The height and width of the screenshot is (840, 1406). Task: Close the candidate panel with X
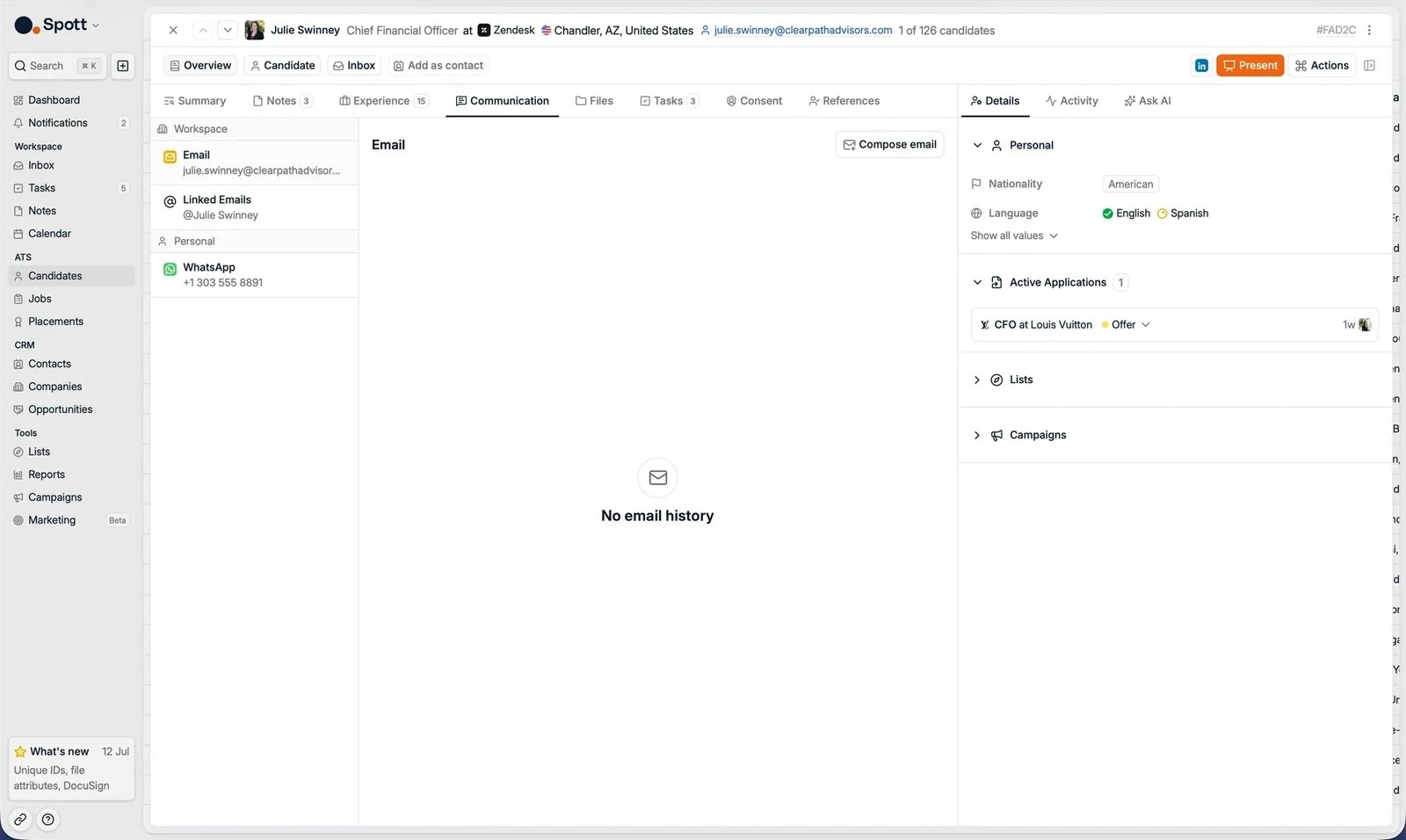pyautogui.click(x=173, y=30)
